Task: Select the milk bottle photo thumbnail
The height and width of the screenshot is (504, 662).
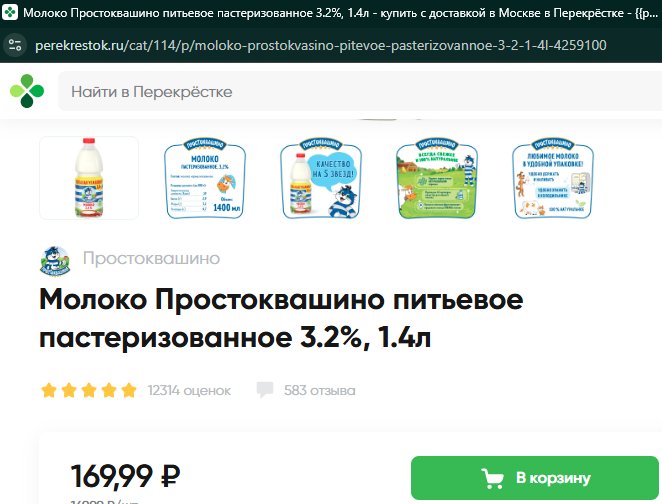Action: pos(89,178)
